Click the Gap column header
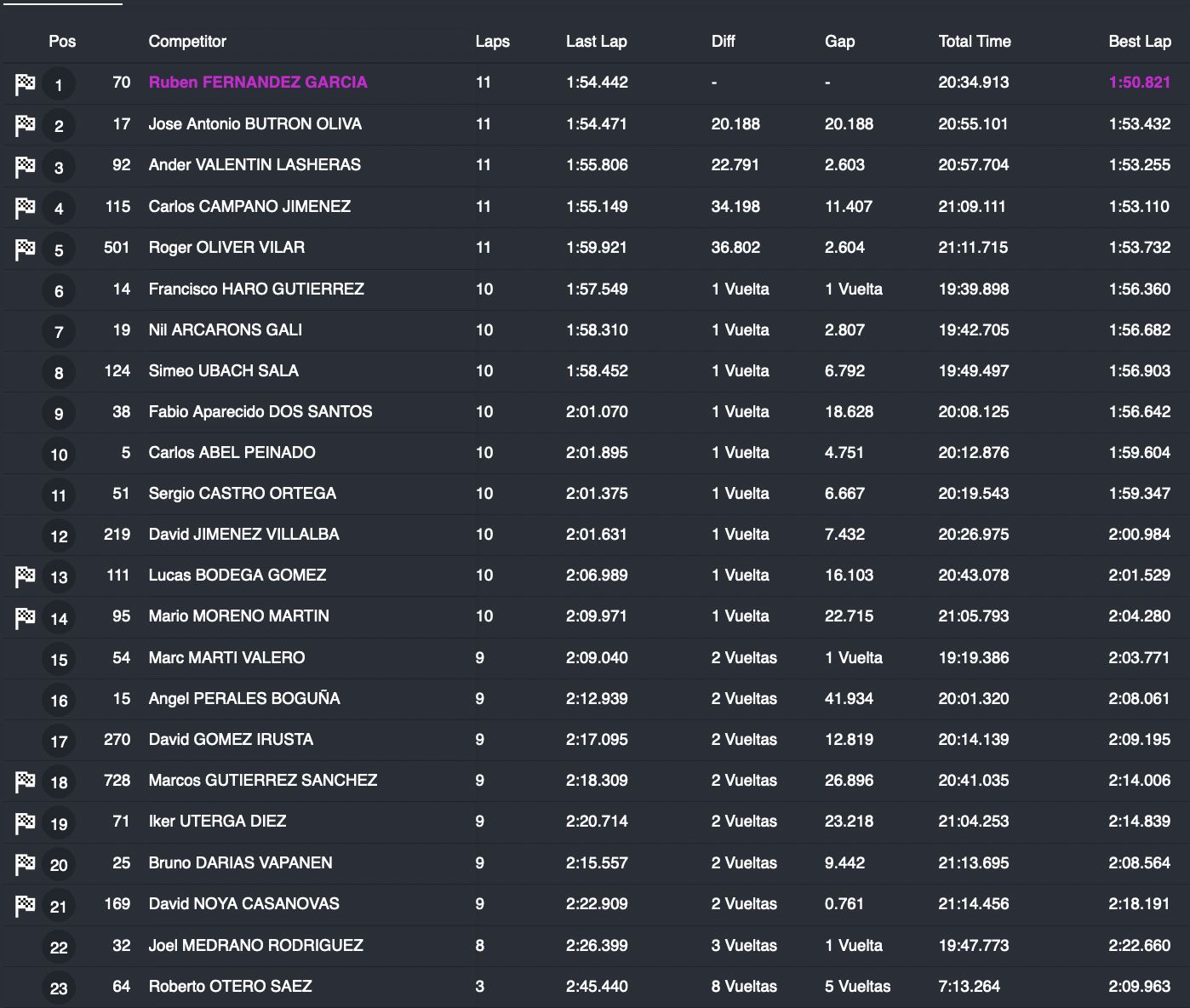Viewport: 1190px width, 1008px height. pos(839,41)
